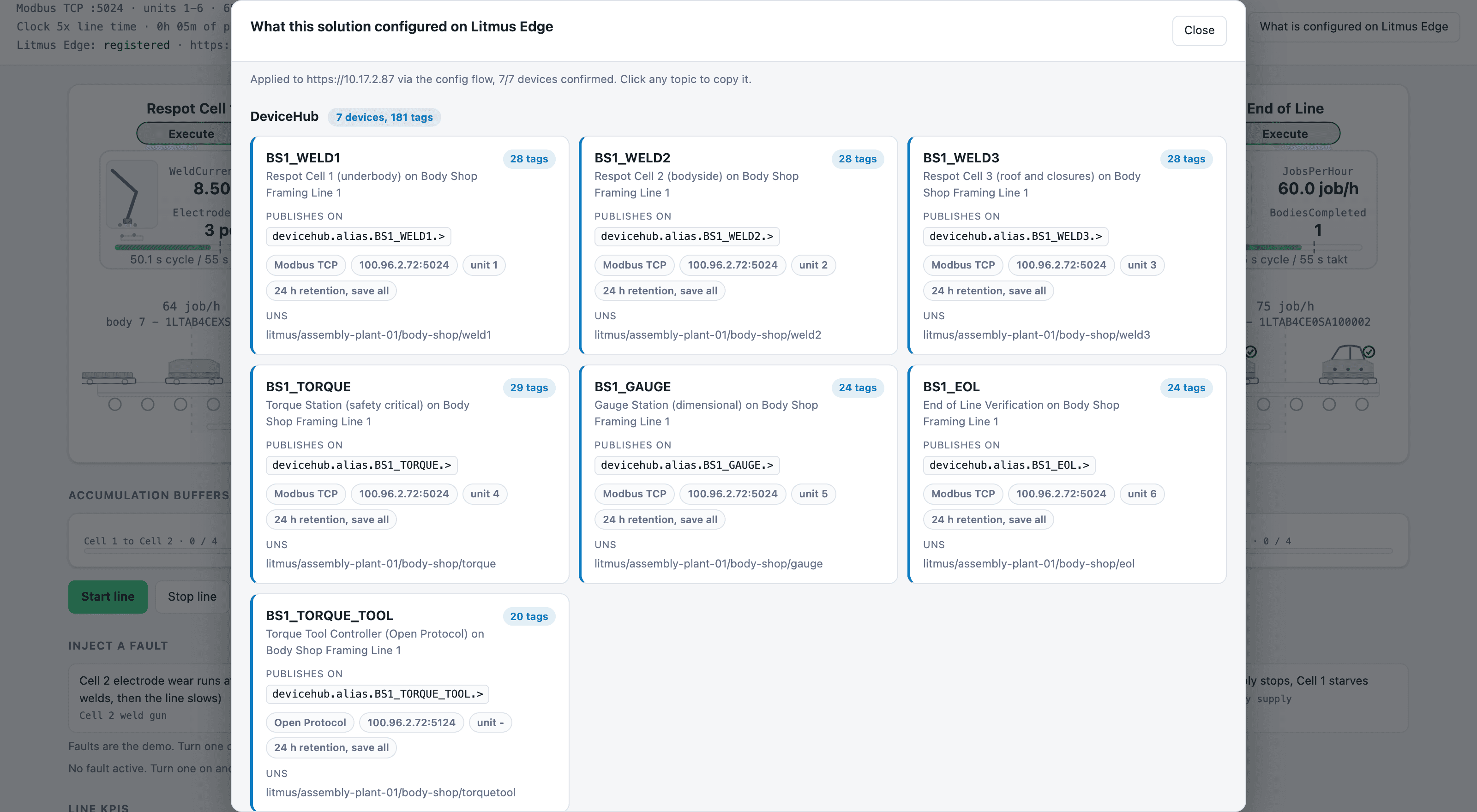Click the 29 tags badge on BS1_TORQUE
Viewport: 1477px width, 812px height.
click(x=528, y=388)
